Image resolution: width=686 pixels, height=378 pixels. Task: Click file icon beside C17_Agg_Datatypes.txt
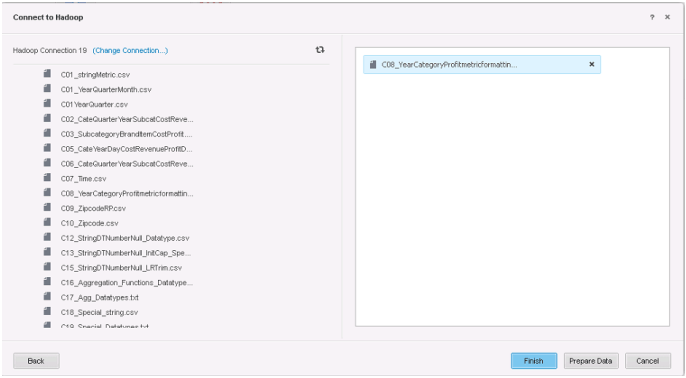point(47,297)
